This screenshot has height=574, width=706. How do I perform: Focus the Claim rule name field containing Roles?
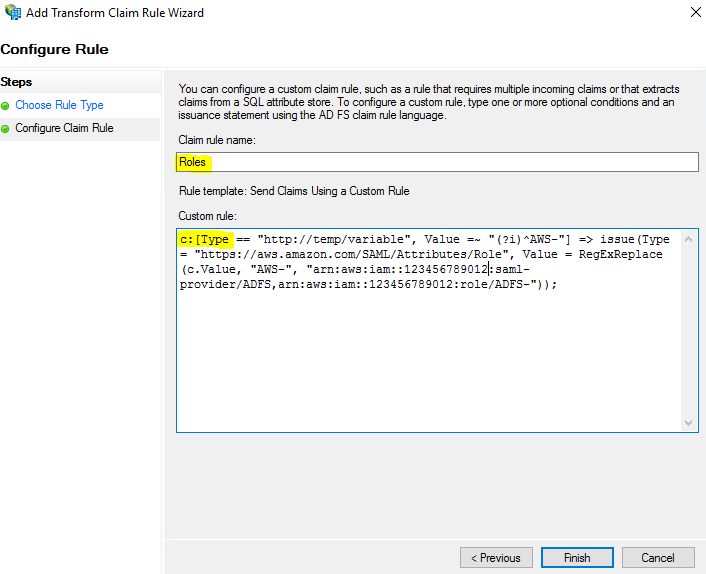click(x=436, y=162)
